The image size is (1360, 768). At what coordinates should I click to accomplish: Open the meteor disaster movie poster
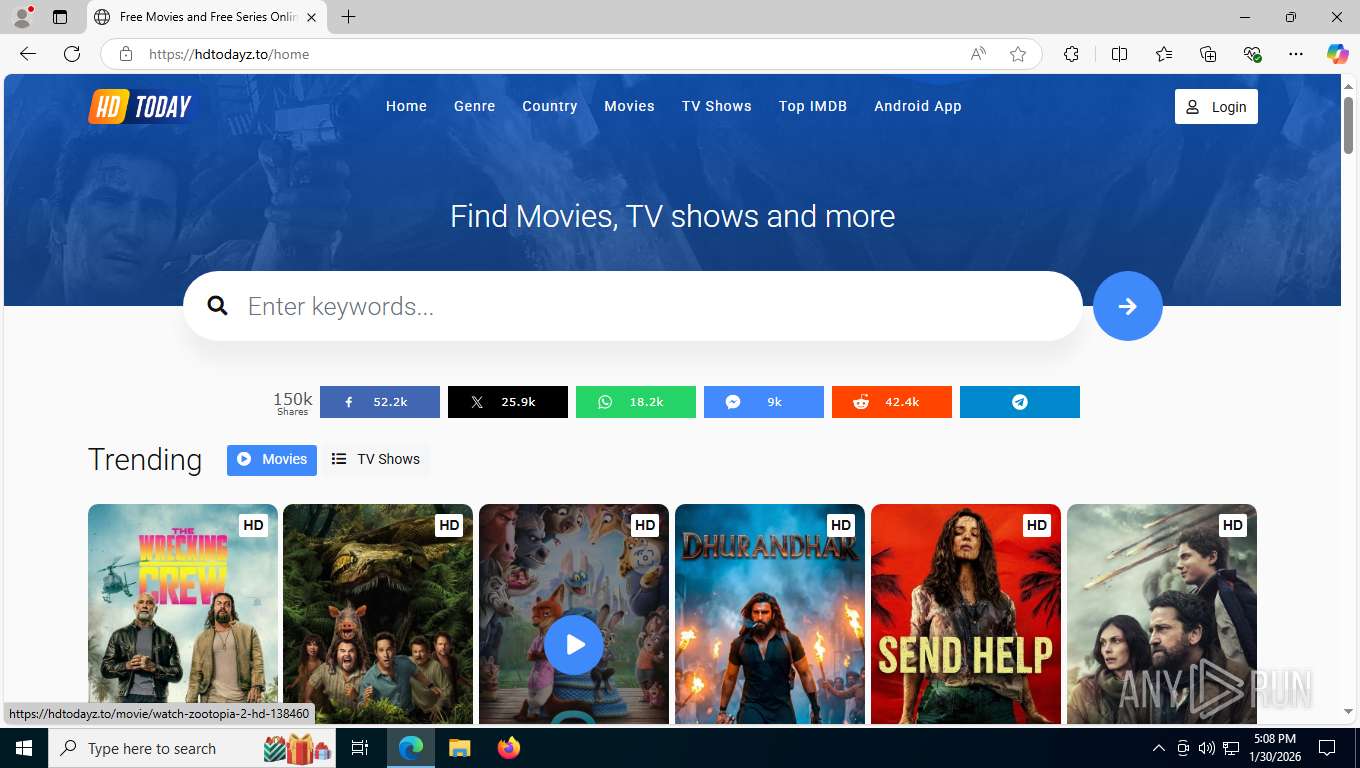click(1162, 613)
